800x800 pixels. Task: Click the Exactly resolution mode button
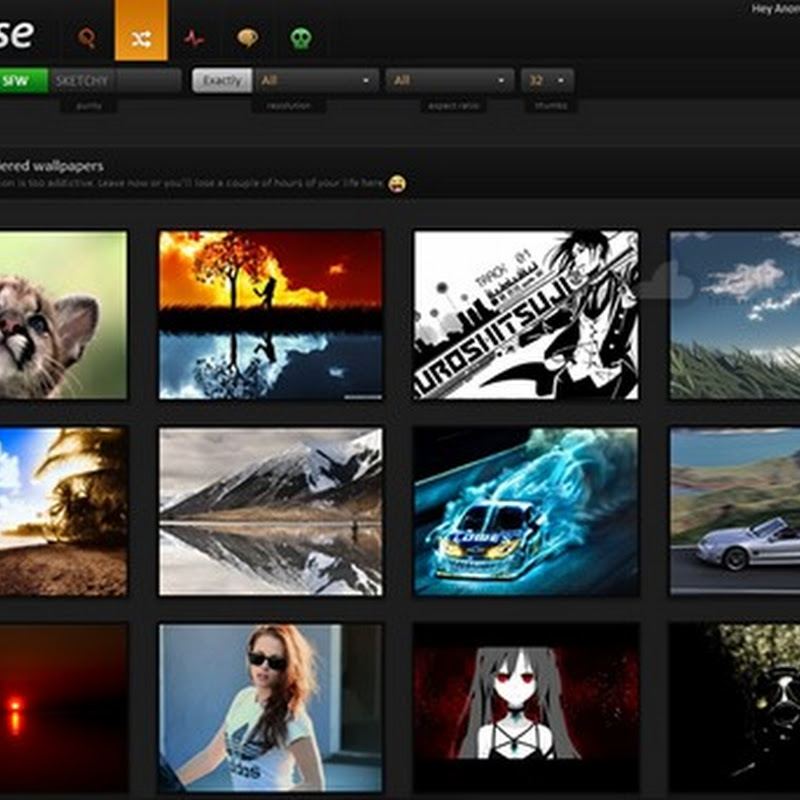click(x=222, y=81)
